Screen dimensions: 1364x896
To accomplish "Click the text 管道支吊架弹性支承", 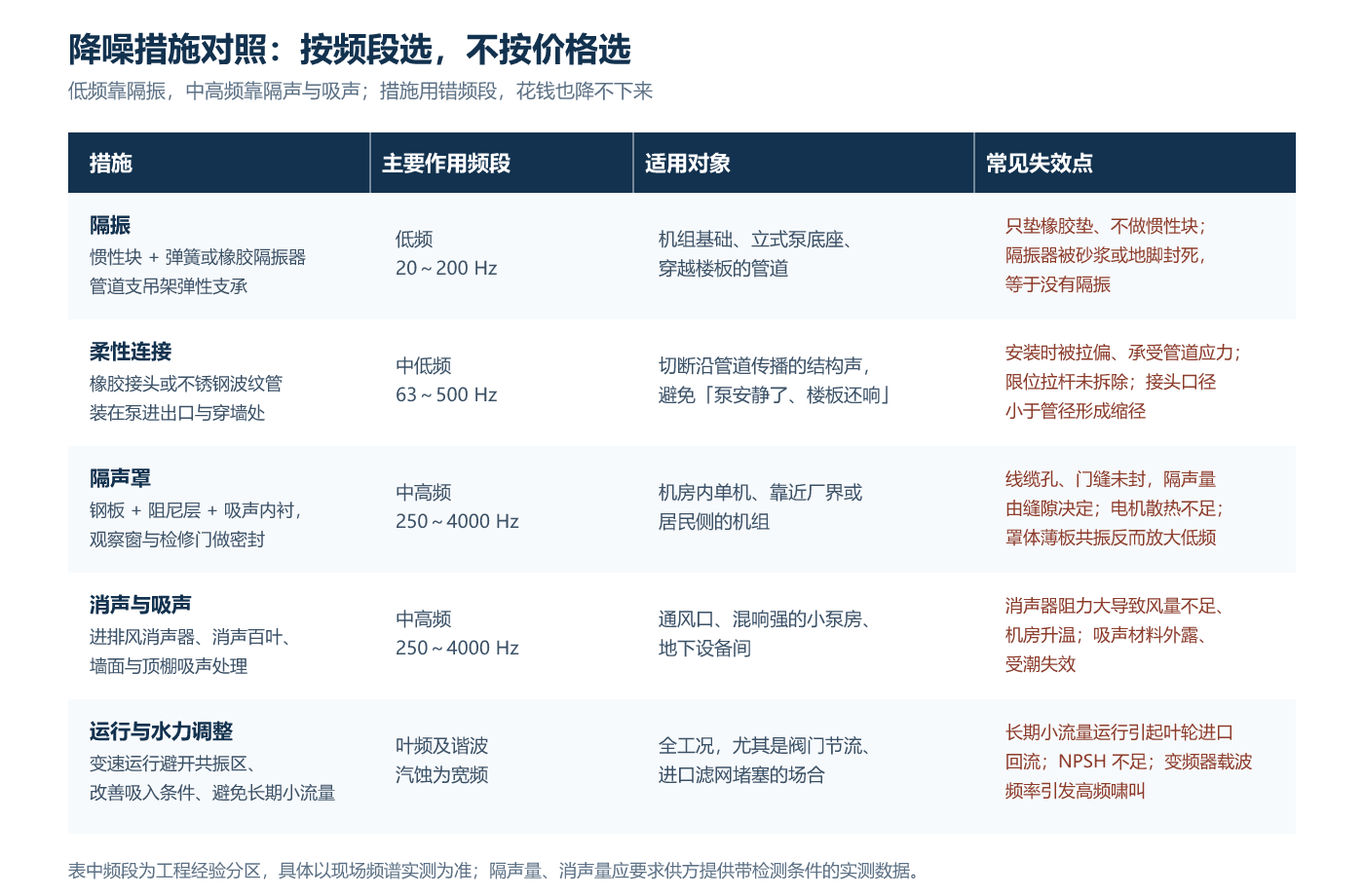I will tap(169, 286).
